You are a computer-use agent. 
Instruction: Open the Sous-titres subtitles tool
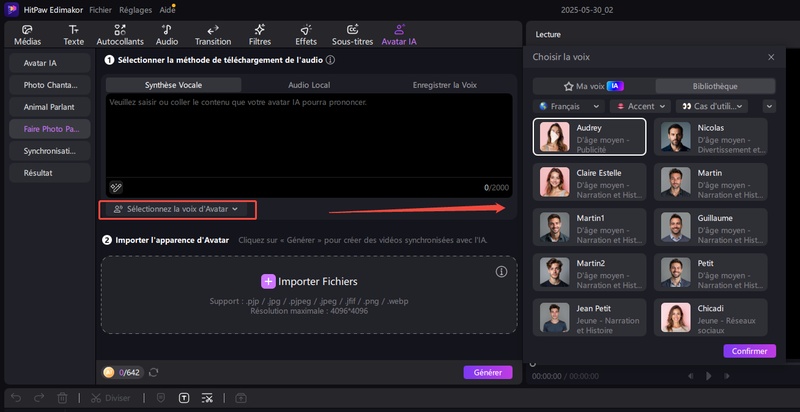[x=352, y=35]
